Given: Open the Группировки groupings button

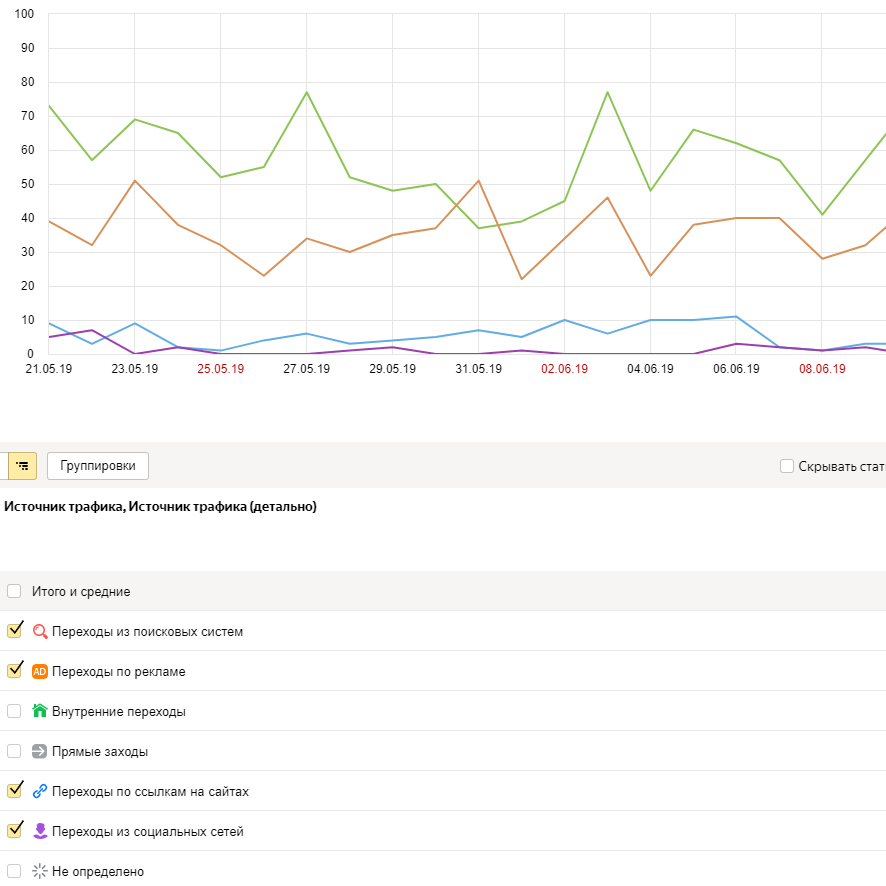Looking at the screenshot, I should [98, 466].
